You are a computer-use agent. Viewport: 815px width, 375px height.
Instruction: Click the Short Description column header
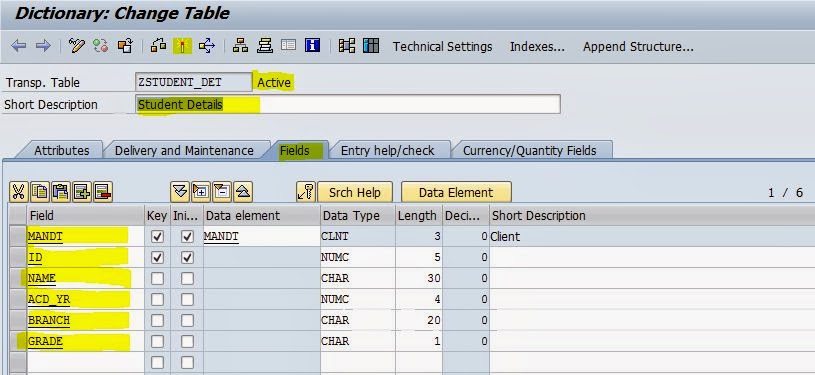pyautogui.click(x=652, y=215)
